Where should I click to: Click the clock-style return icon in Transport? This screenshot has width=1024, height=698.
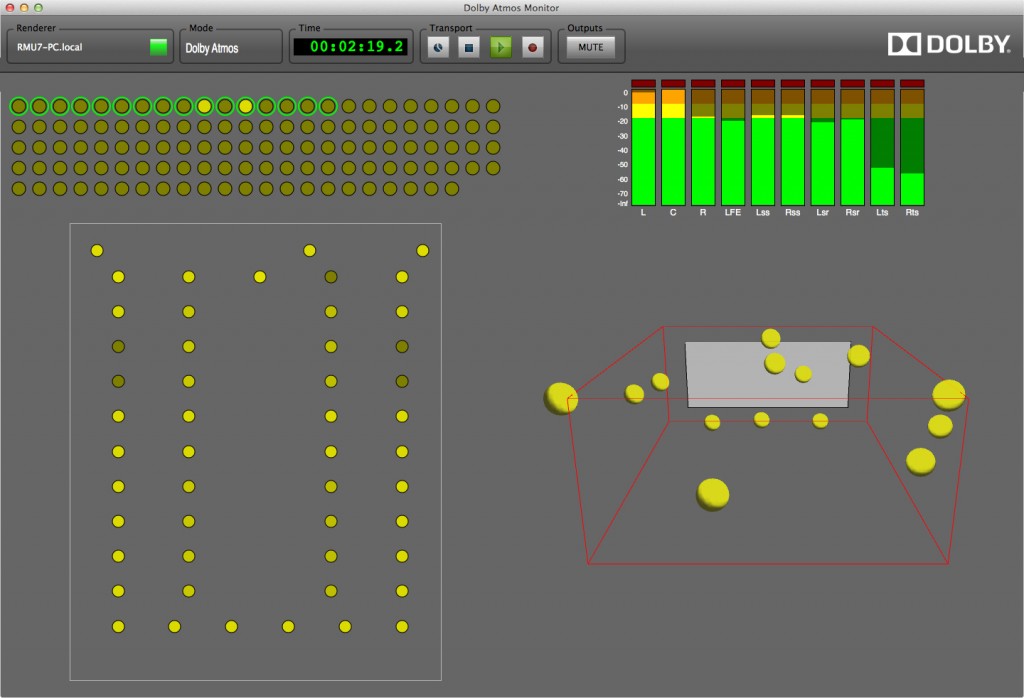437,46
